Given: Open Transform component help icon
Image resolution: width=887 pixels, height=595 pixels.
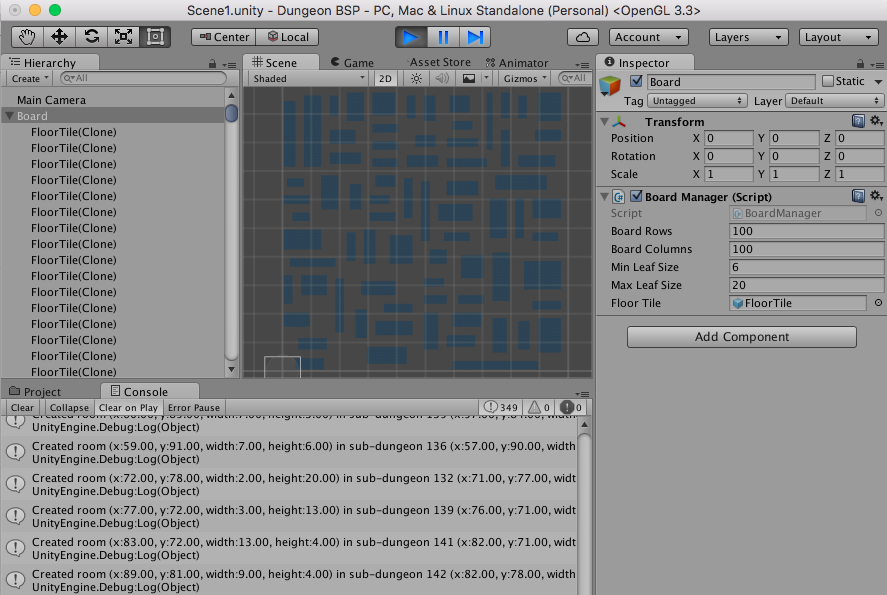Looking at the screenshot, I should click(858, 121).
